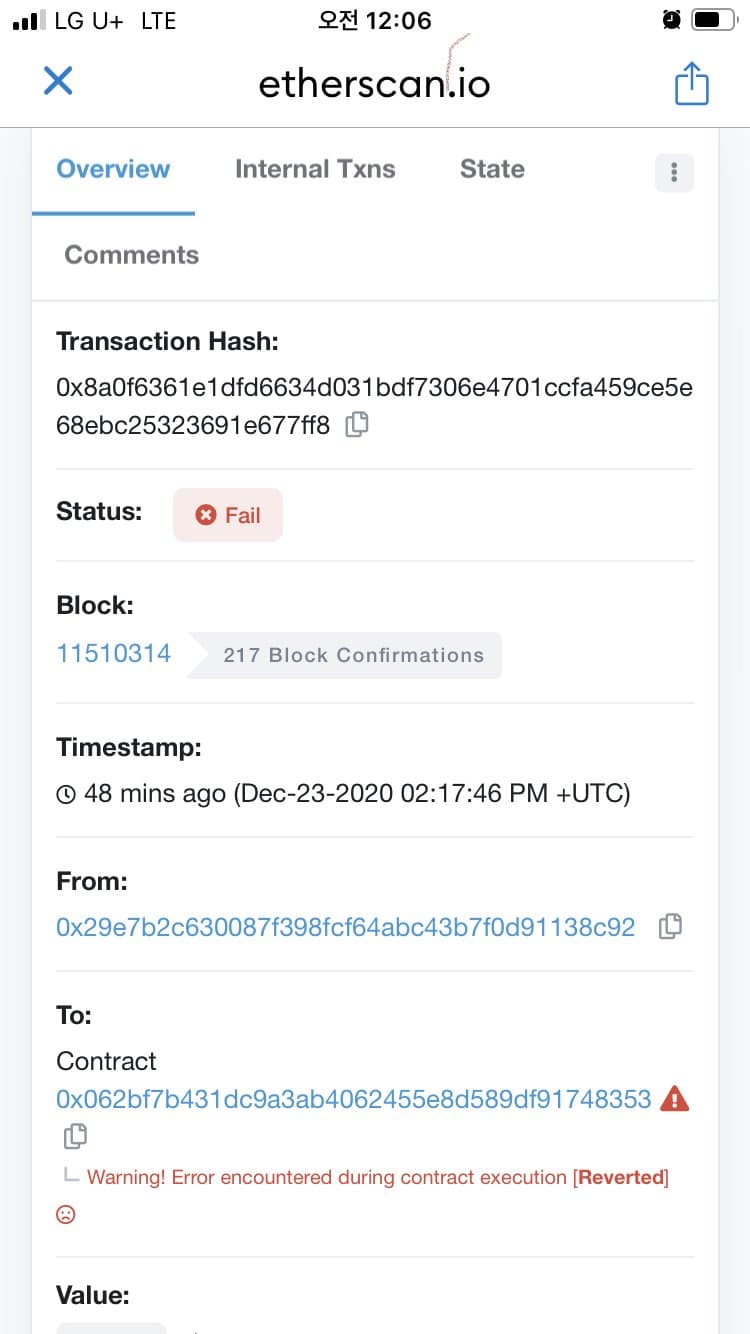Open the Comments tab

131,255
